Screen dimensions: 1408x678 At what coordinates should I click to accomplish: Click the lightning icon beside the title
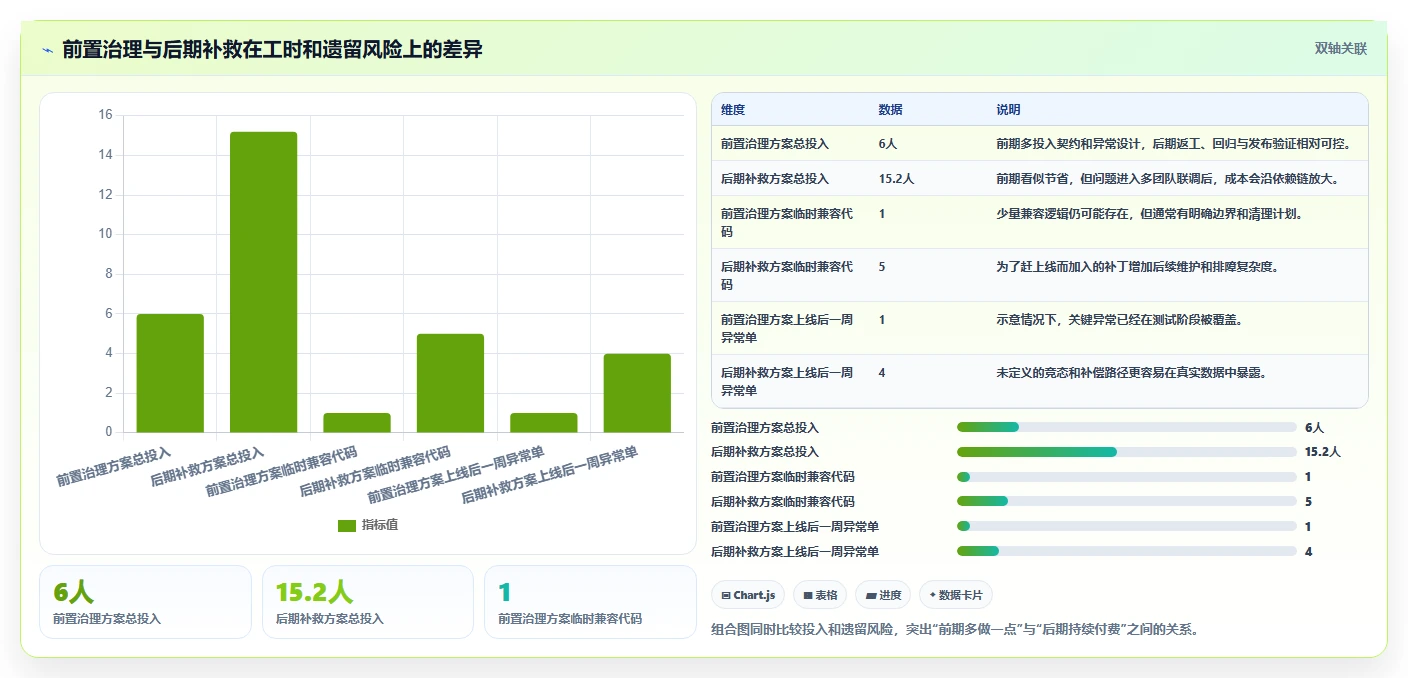click(x=48, y=49)
